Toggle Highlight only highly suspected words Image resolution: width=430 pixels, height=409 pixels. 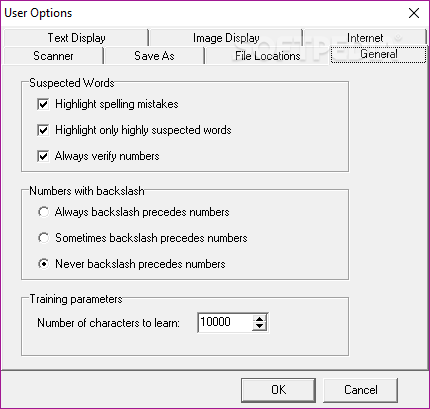[43, 130]
